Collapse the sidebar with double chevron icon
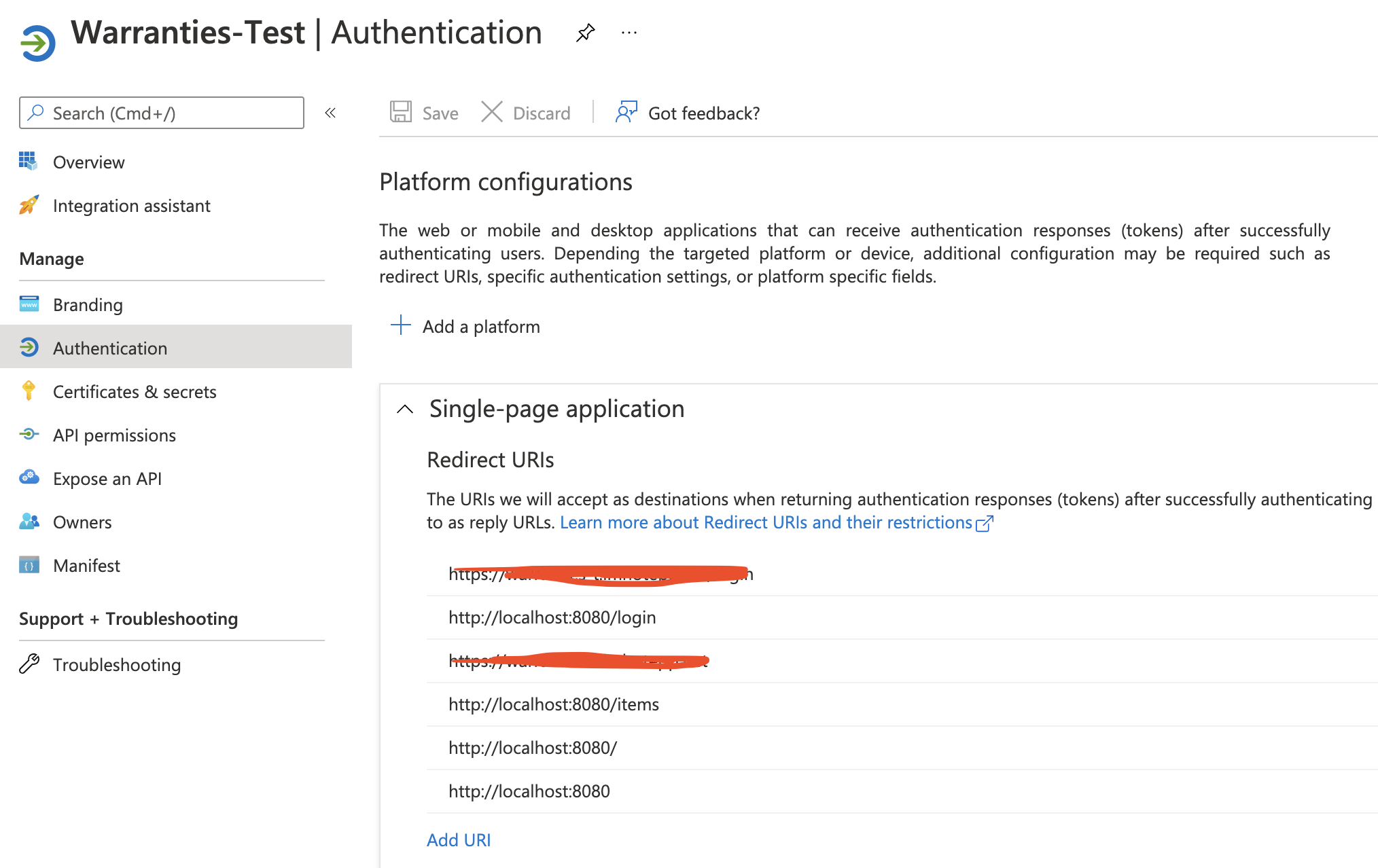Screen dimensions: 1378x868 click(x=330, y=113)
